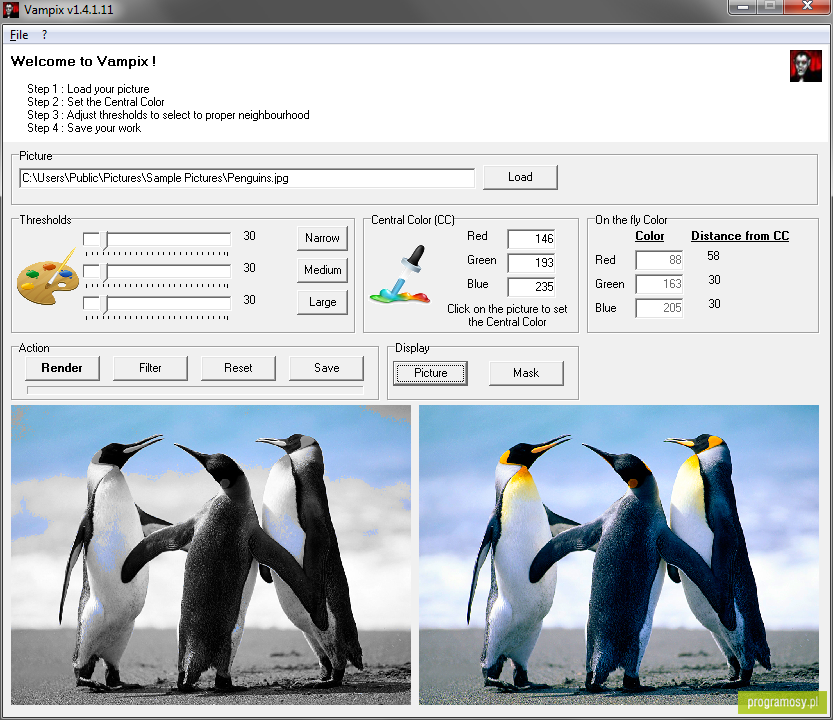Click the On the fly Blue field

(659, 308)
